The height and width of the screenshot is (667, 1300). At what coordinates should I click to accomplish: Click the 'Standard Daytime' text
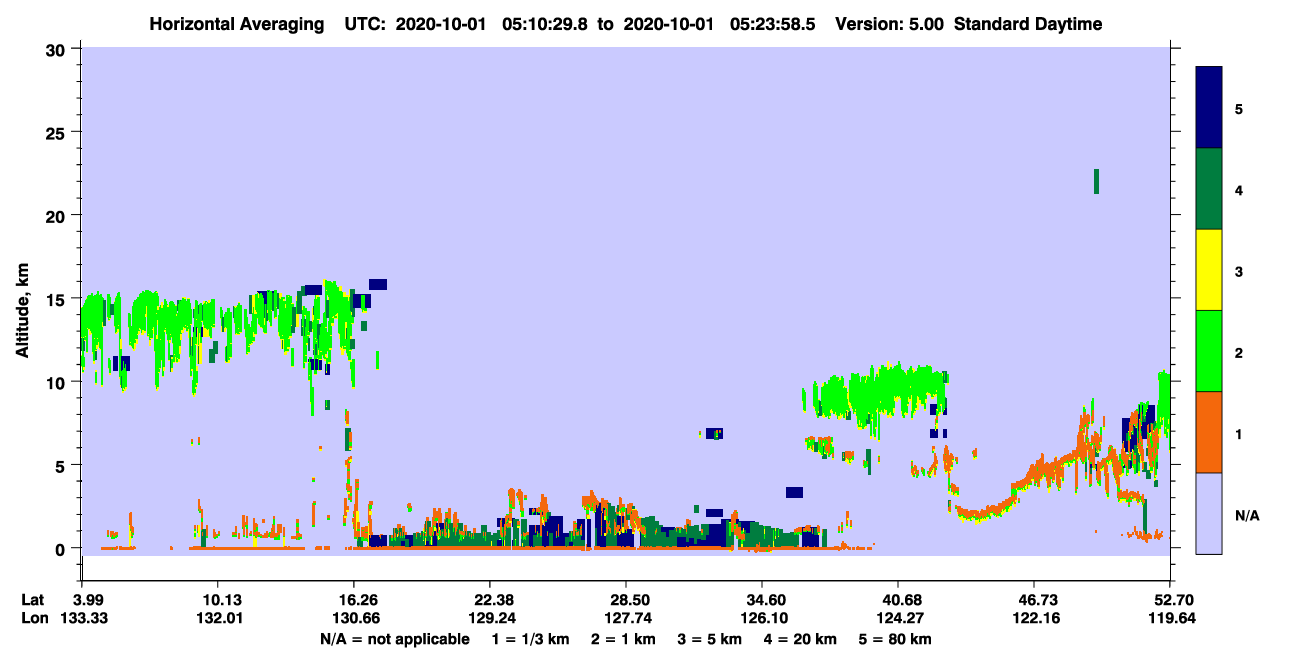(x=1028, y=24)
